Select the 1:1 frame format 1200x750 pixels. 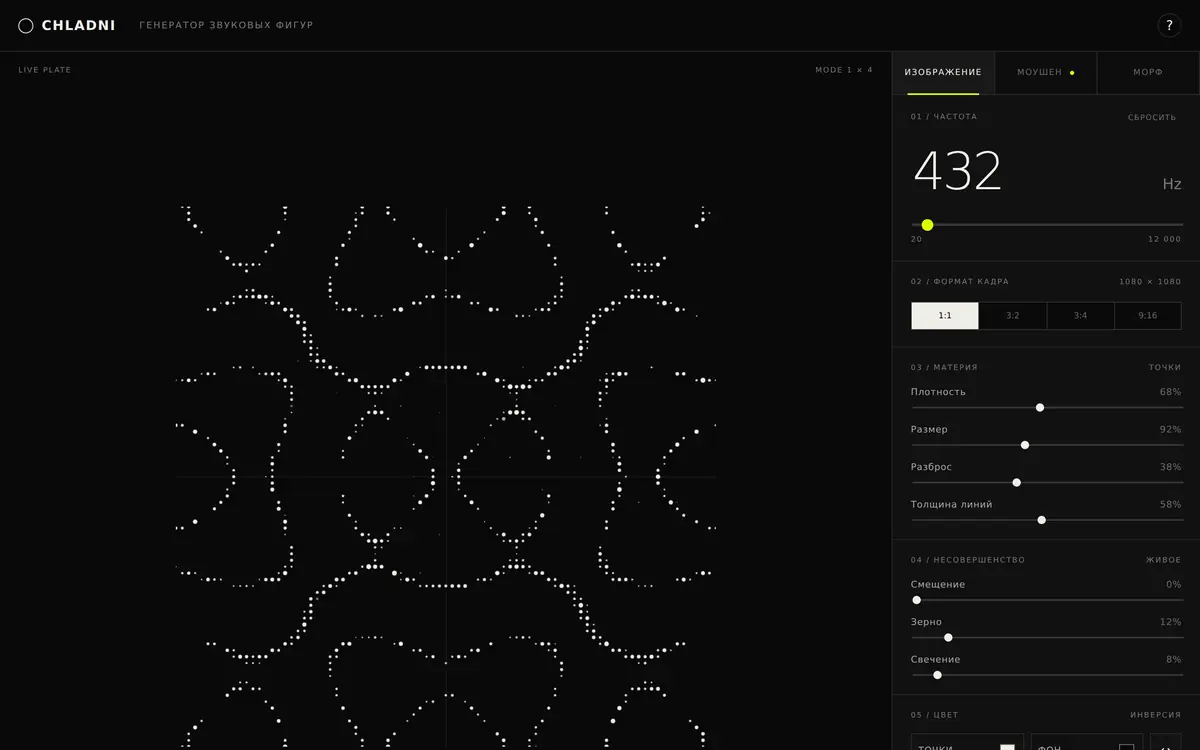945,316
